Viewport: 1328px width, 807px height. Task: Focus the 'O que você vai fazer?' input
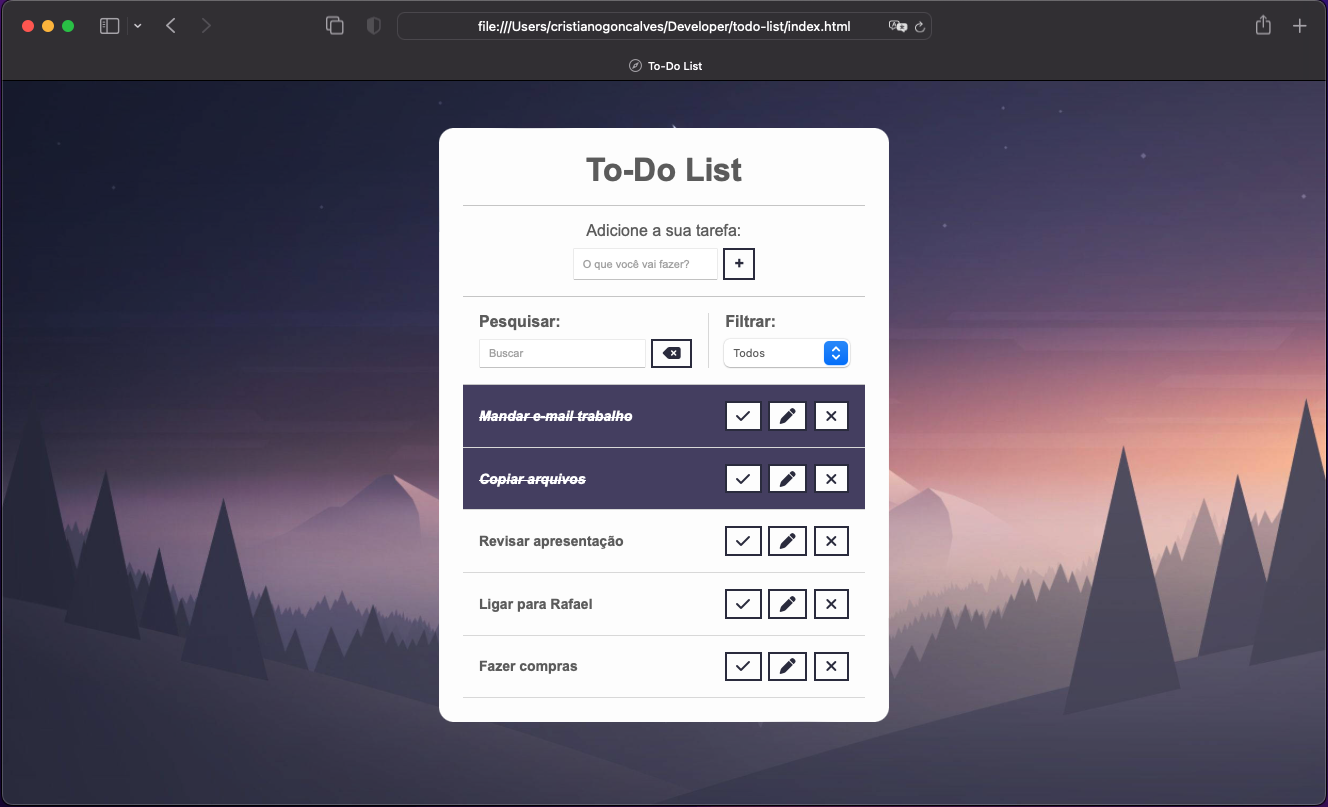click(645, 264)
